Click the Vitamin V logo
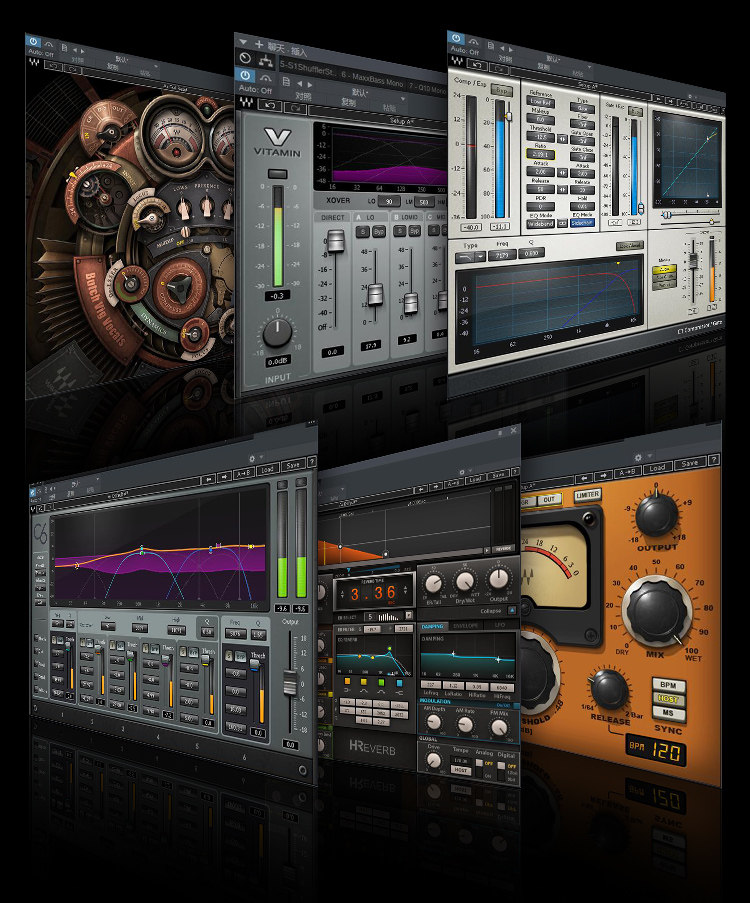750x903 pixels. [277, 138]
